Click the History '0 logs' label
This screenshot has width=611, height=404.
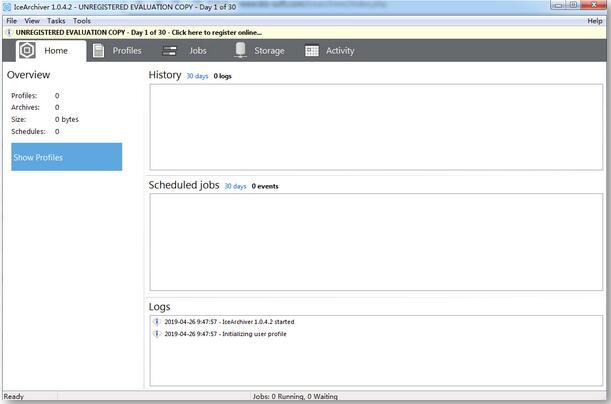coord(223,76)
